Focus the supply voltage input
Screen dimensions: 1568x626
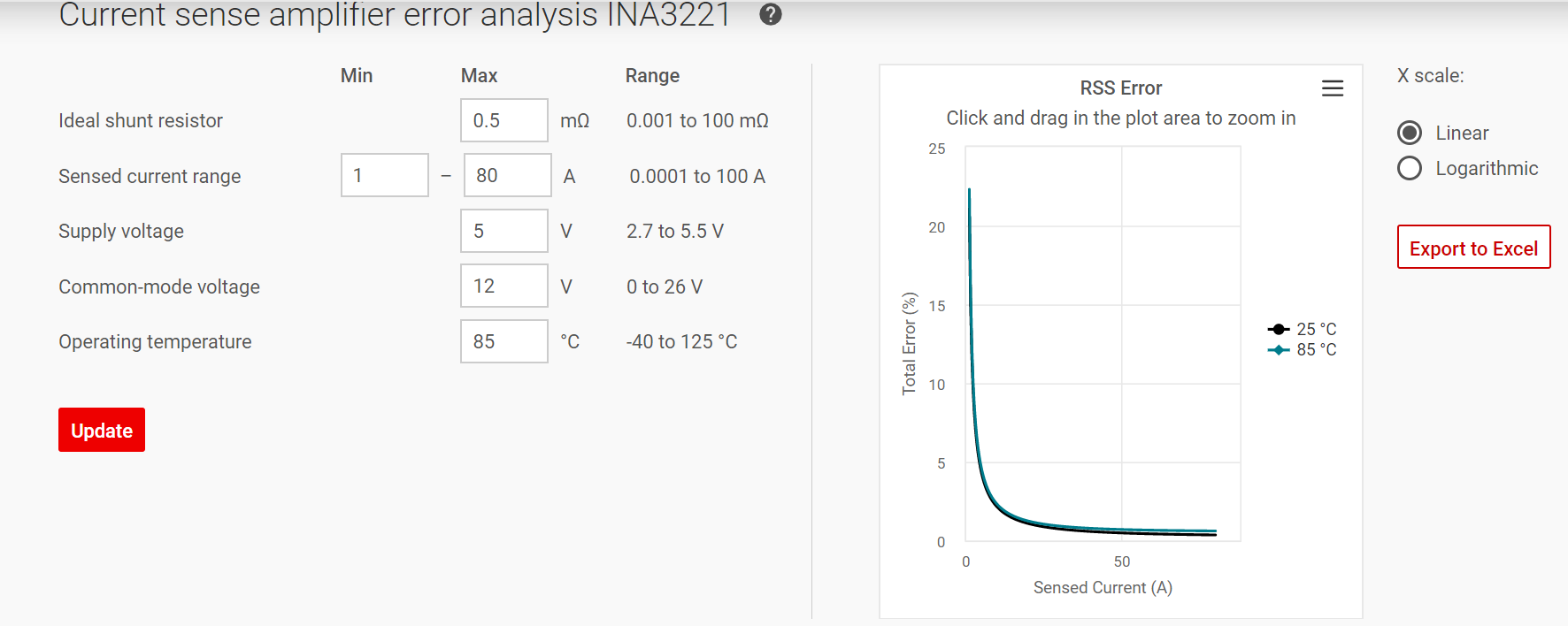[x=504, y=231]
